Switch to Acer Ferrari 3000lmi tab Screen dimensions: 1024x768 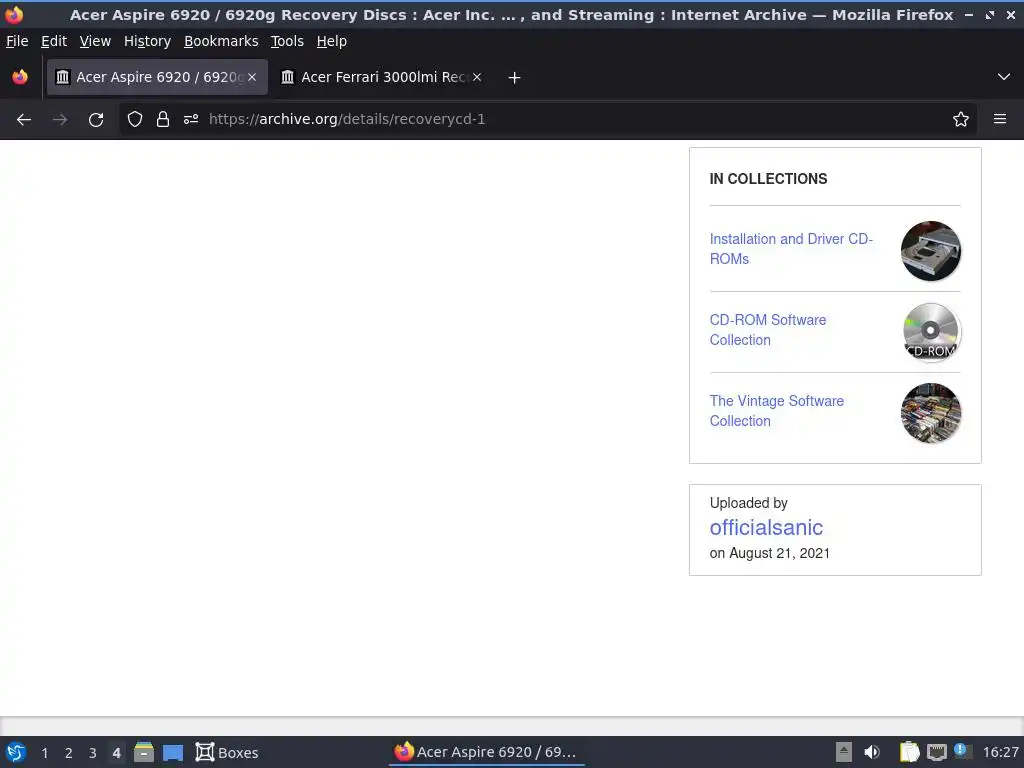383,77
